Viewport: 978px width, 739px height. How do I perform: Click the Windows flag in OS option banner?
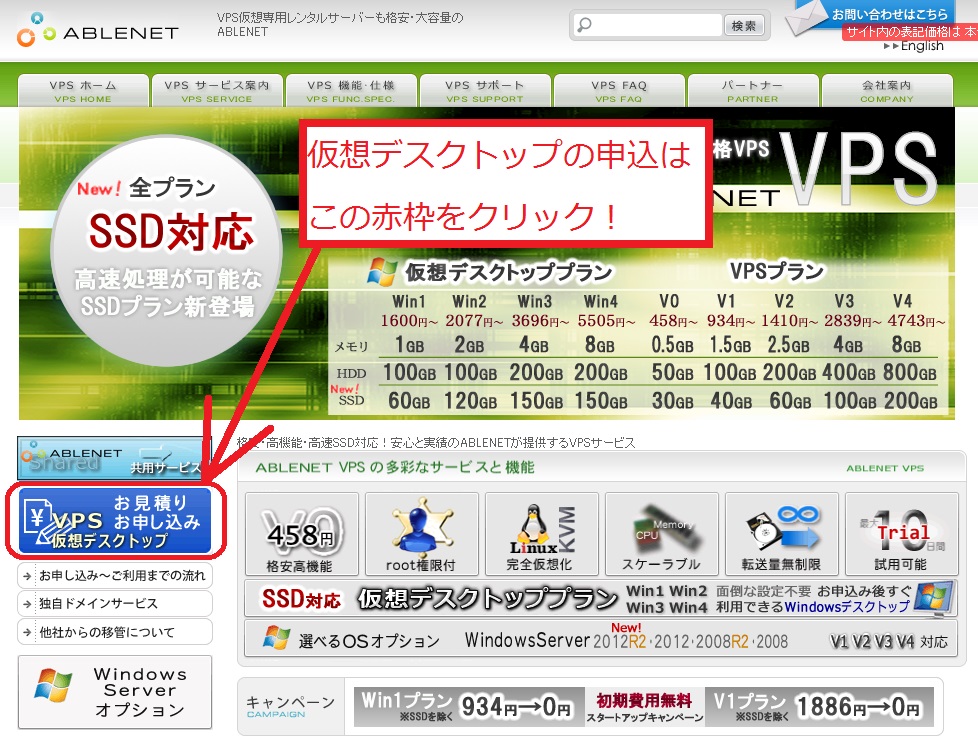pos(276,639)
